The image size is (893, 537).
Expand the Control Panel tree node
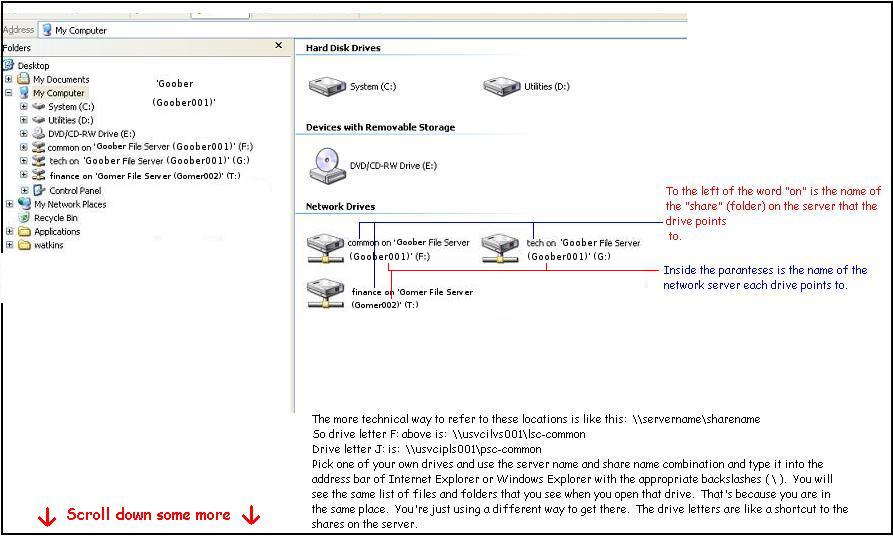(24, 190)
